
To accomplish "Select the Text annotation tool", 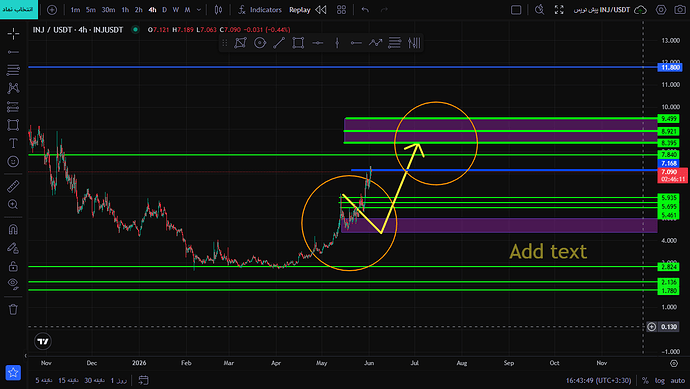I will tap(13, 143).
